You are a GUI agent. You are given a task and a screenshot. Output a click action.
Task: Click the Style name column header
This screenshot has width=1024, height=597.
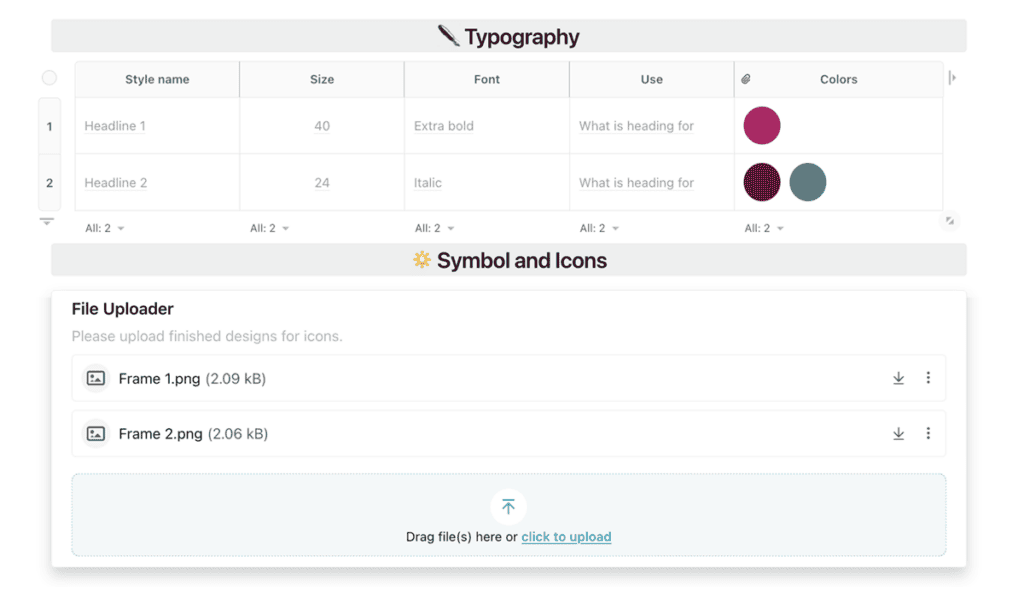click(x=157, y=79)
